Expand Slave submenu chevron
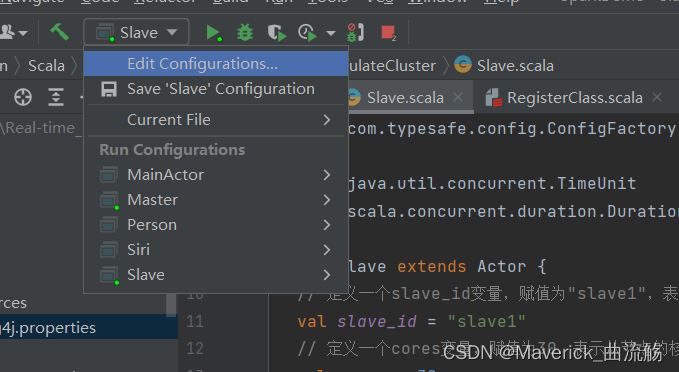This screenshot has height=372, width=679. point(327,275)
